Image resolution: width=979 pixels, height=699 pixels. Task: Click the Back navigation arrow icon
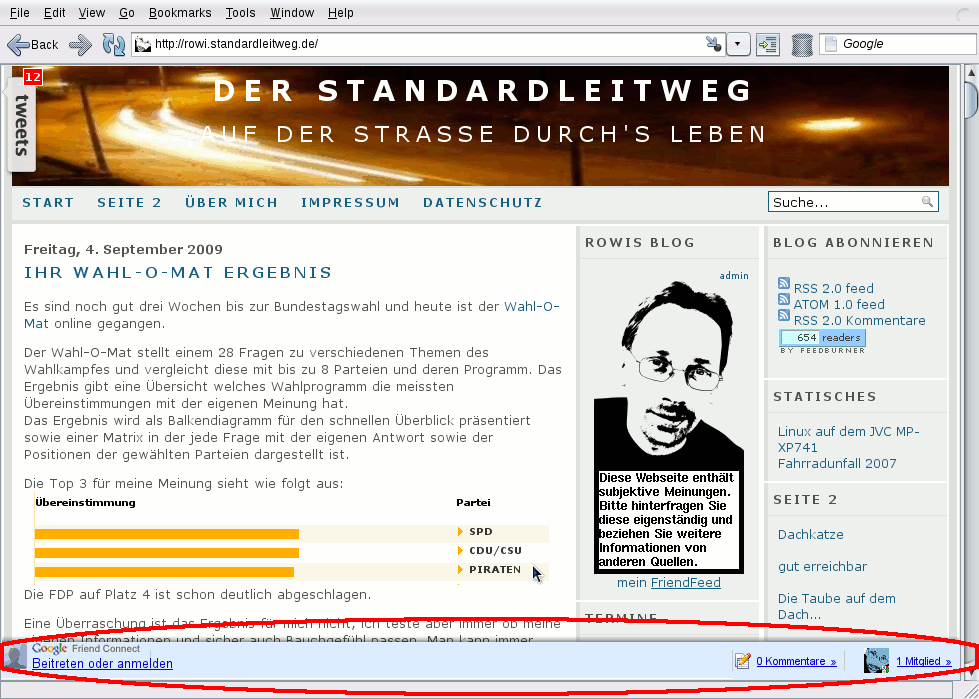pos(19,44)
